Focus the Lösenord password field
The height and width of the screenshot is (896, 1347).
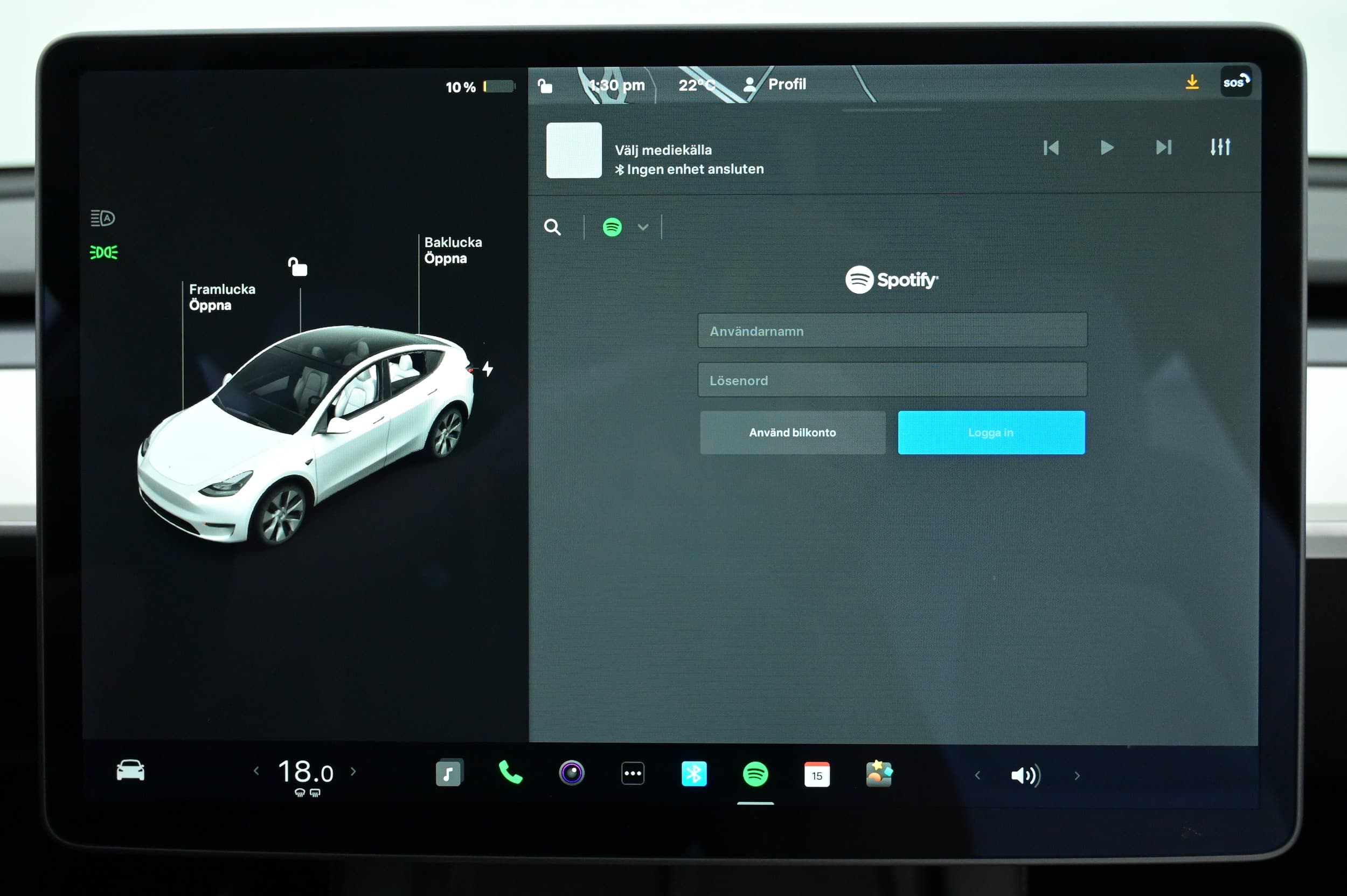tap(892, 379)
